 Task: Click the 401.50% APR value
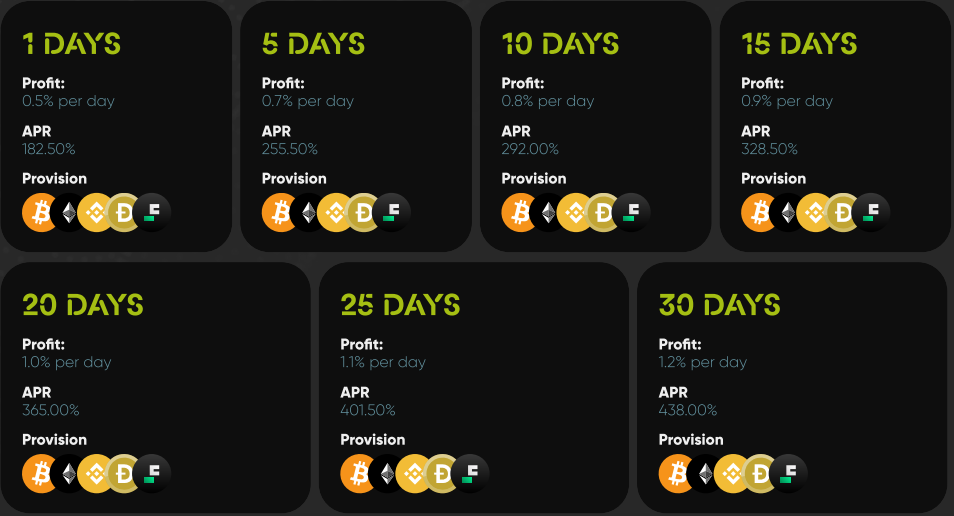pyautogui.click(x=368, y=410)
